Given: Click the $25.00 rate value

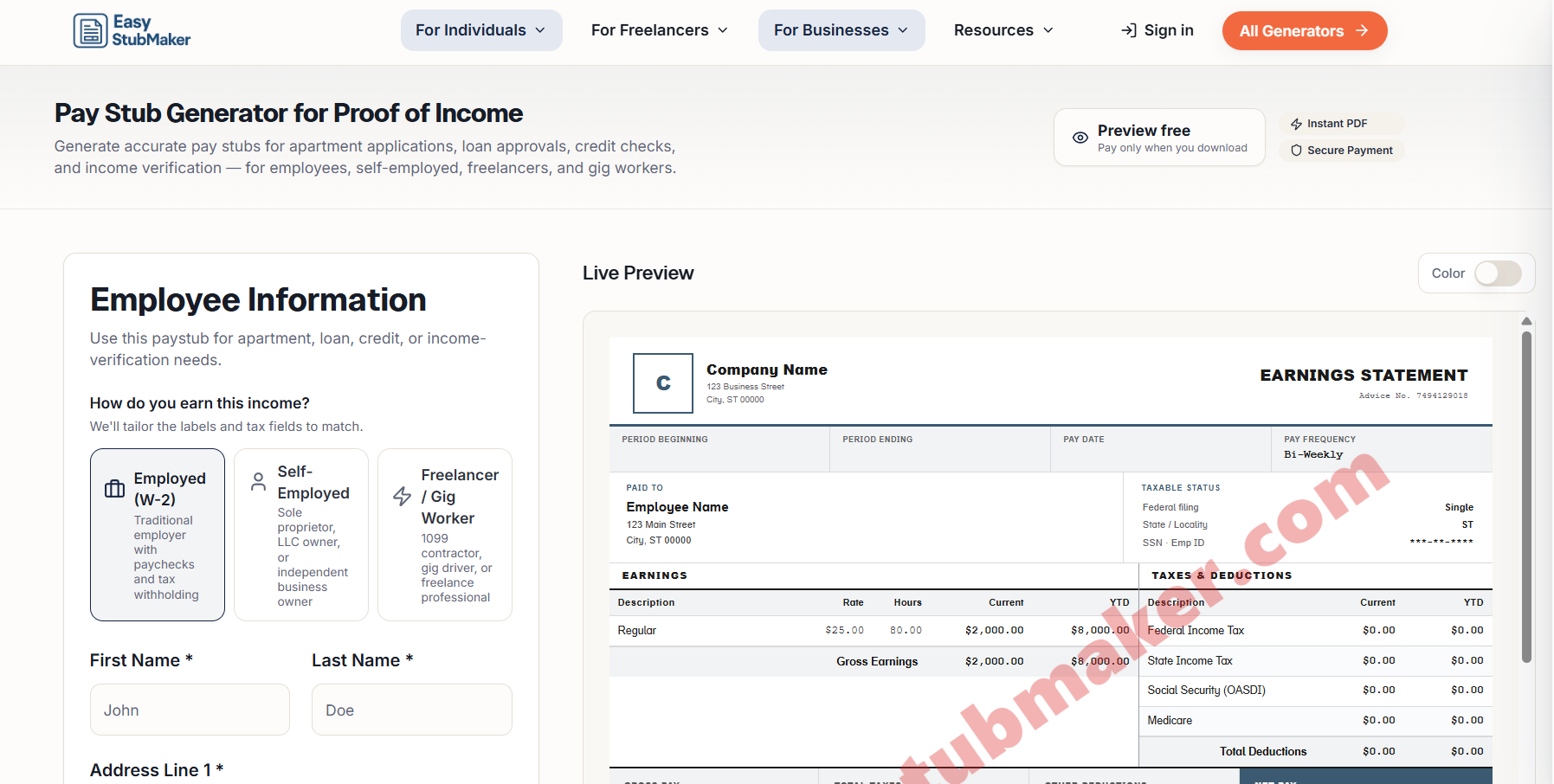Looking at the screenshot, I should [x=844, y=631].
